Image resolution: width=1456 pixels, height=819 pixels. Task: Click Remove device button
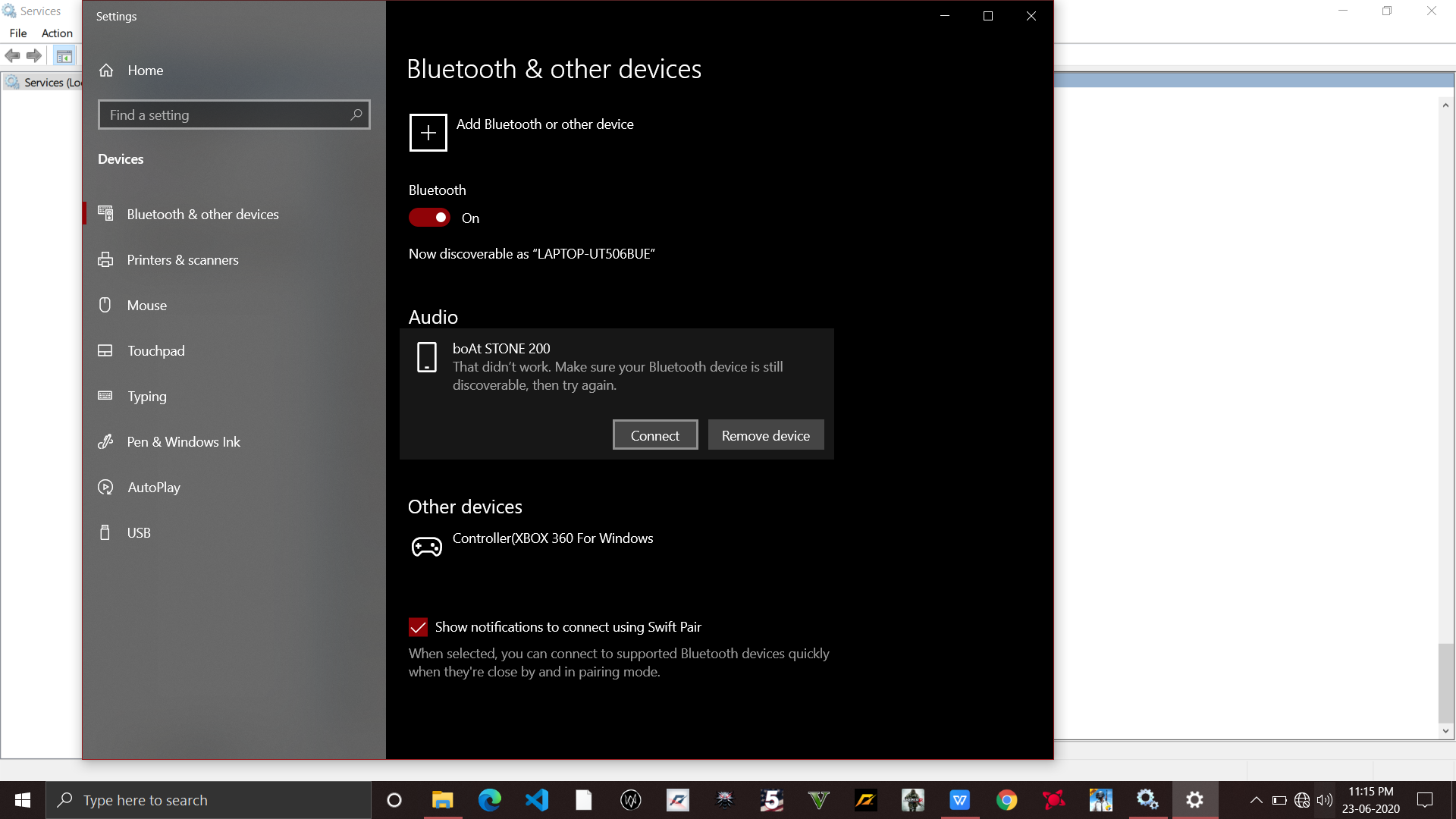[x=766, y=435]
